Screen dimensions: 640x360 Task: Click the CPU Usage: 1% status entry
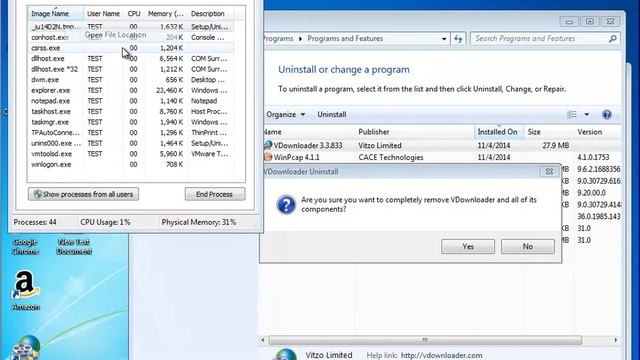[x=105, y=222]
